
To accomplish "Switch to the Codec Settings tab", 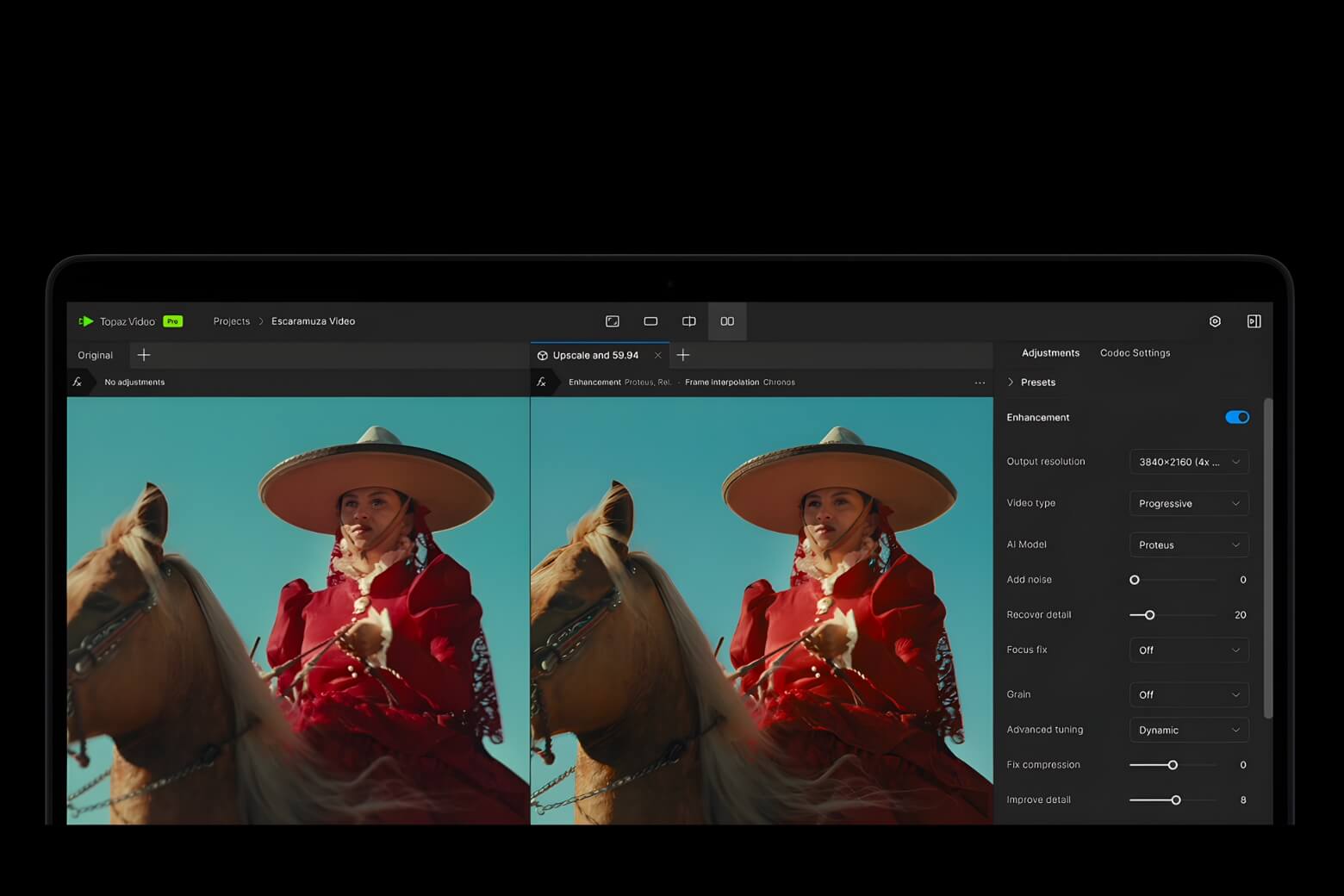I will point(1135,353).
